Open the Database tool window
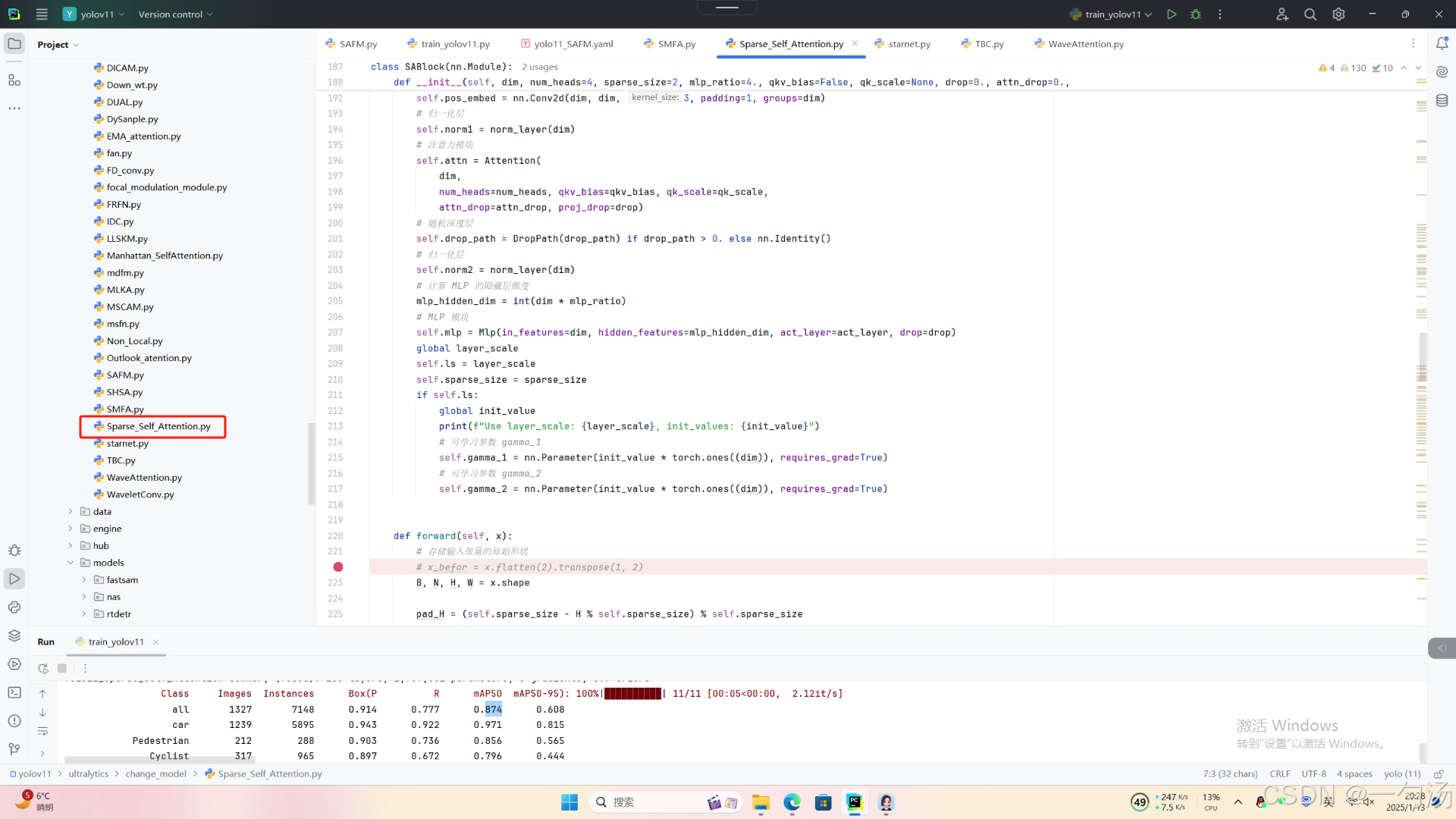 pos(1442,101)
